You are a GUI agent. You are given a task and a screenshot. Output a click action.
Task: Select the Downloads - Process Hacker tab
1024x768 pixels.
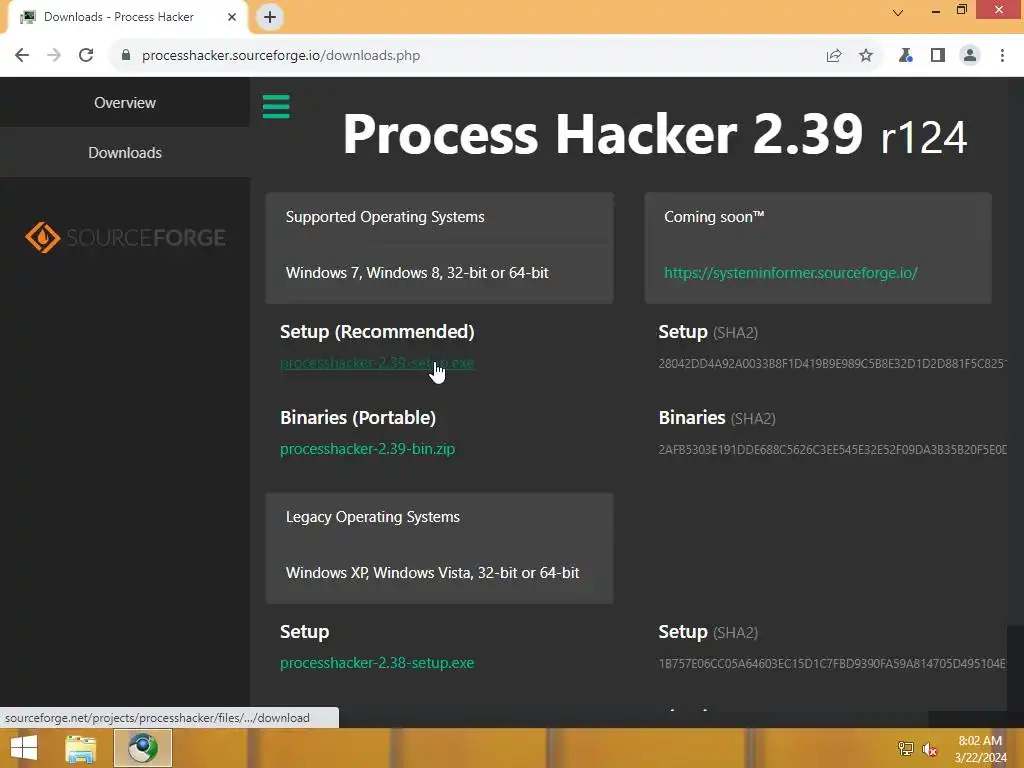coord(128,17)
